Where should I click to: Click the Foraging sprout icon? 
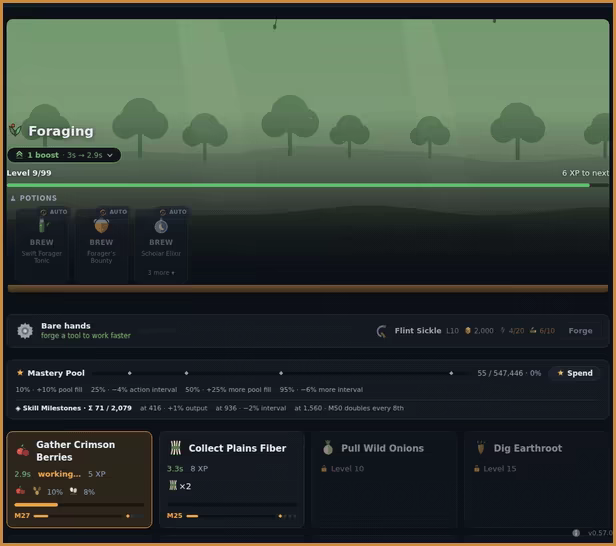click(x=15, y=130)
